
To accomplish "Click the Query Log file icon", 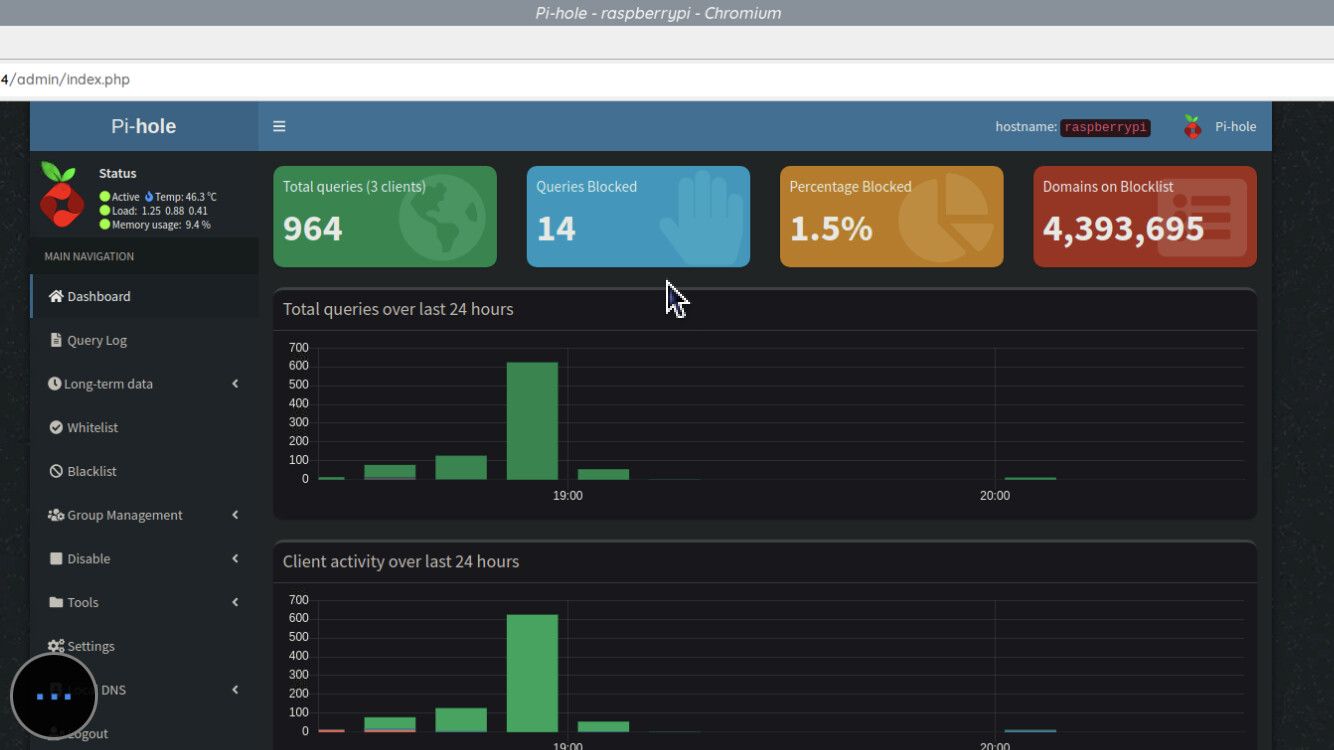I will (x=56, y=340).
